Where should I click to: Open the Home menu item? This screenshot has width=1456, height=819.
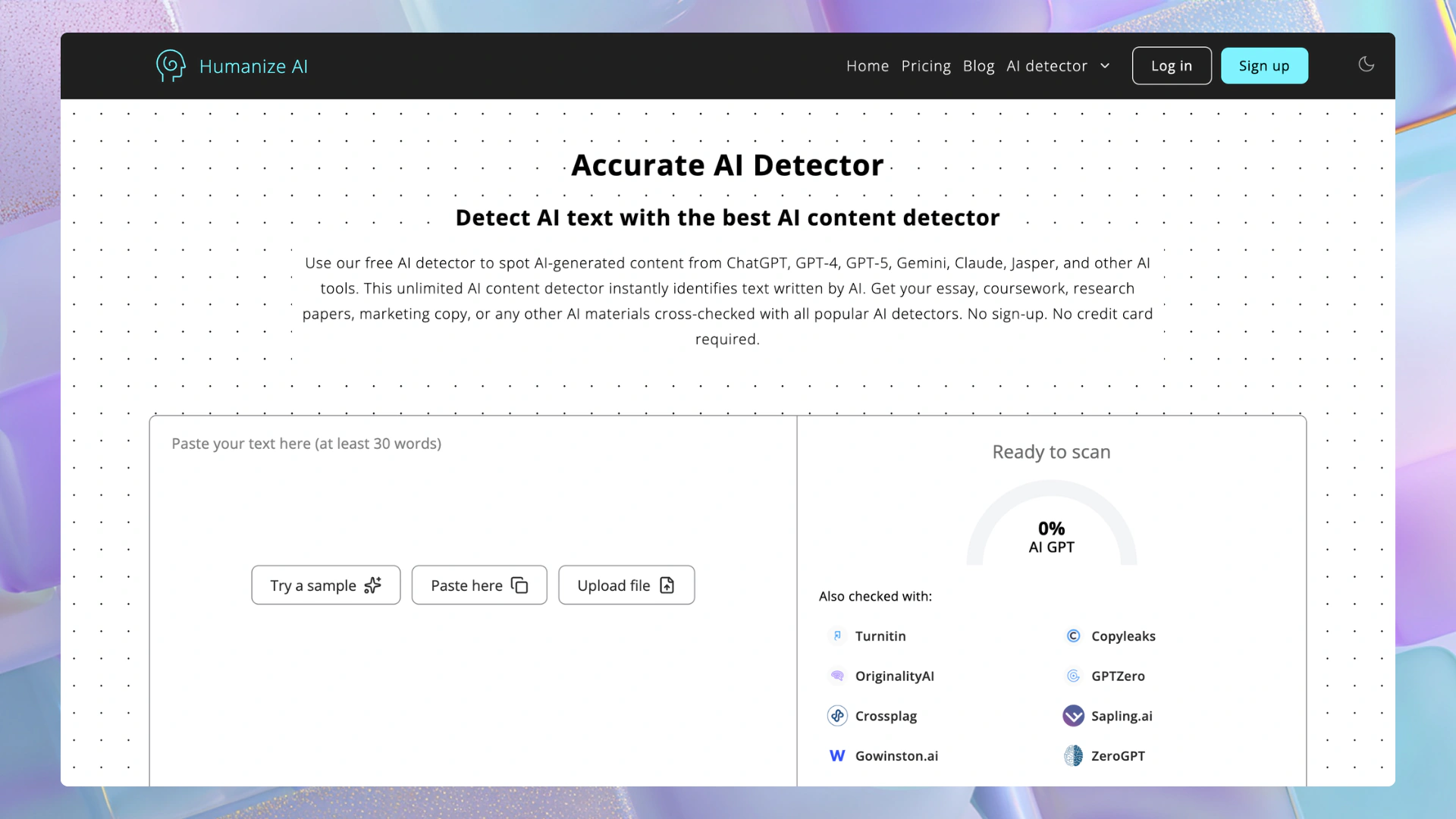pyautogui.click(x=867, y=66)
